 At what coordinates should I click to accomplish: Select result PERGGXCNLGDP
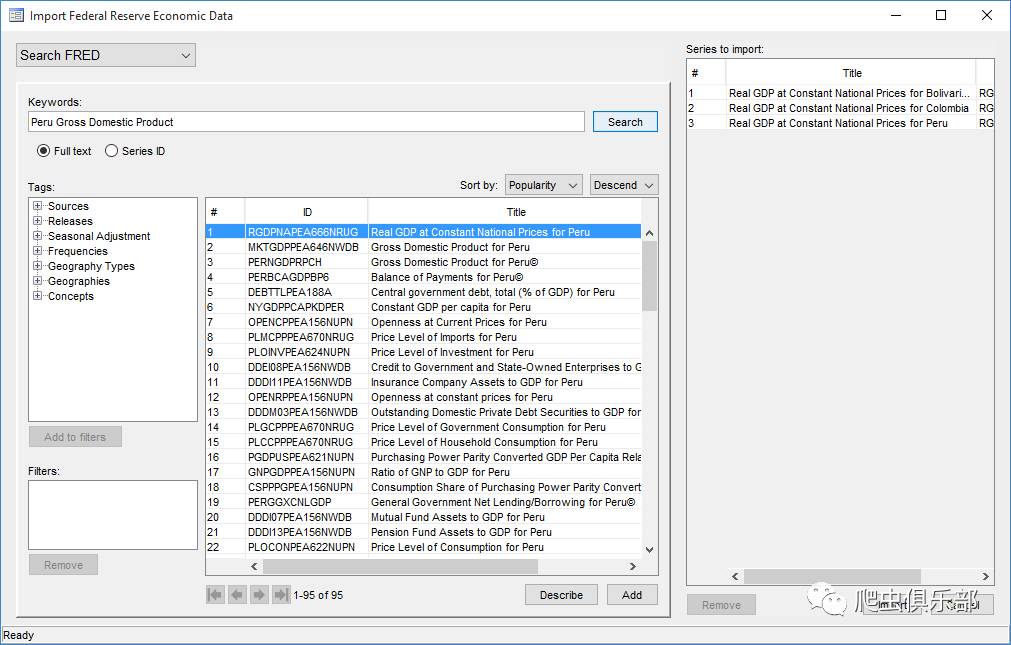[x=424, y=502]
